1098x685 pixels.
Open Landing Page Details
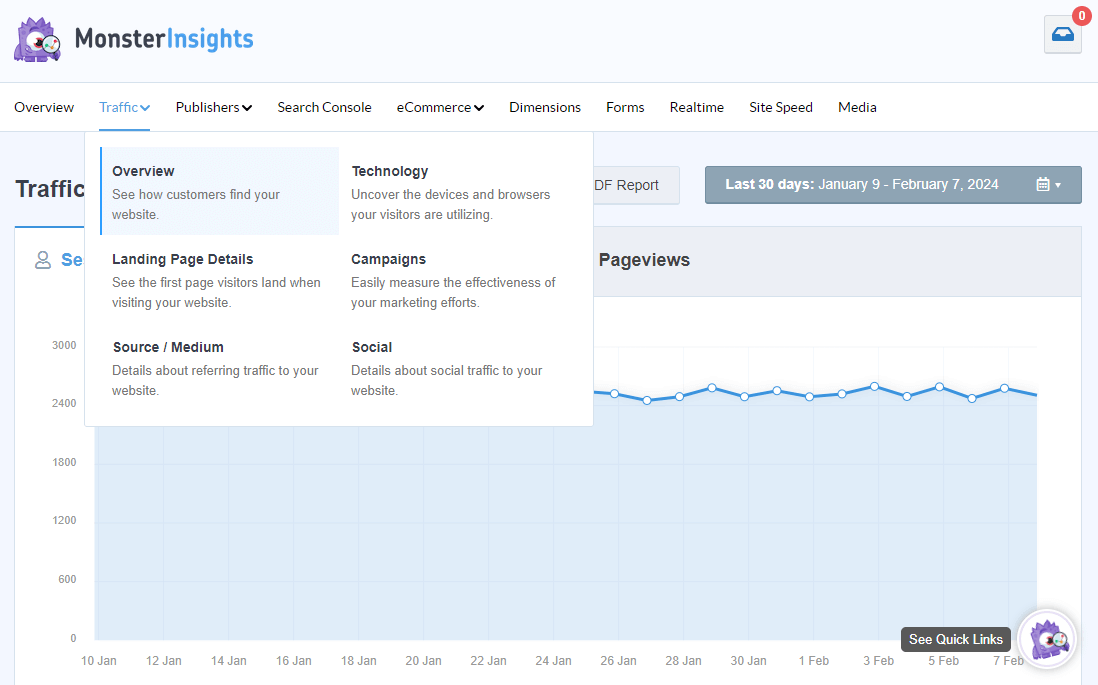click(x=183, y=259)
